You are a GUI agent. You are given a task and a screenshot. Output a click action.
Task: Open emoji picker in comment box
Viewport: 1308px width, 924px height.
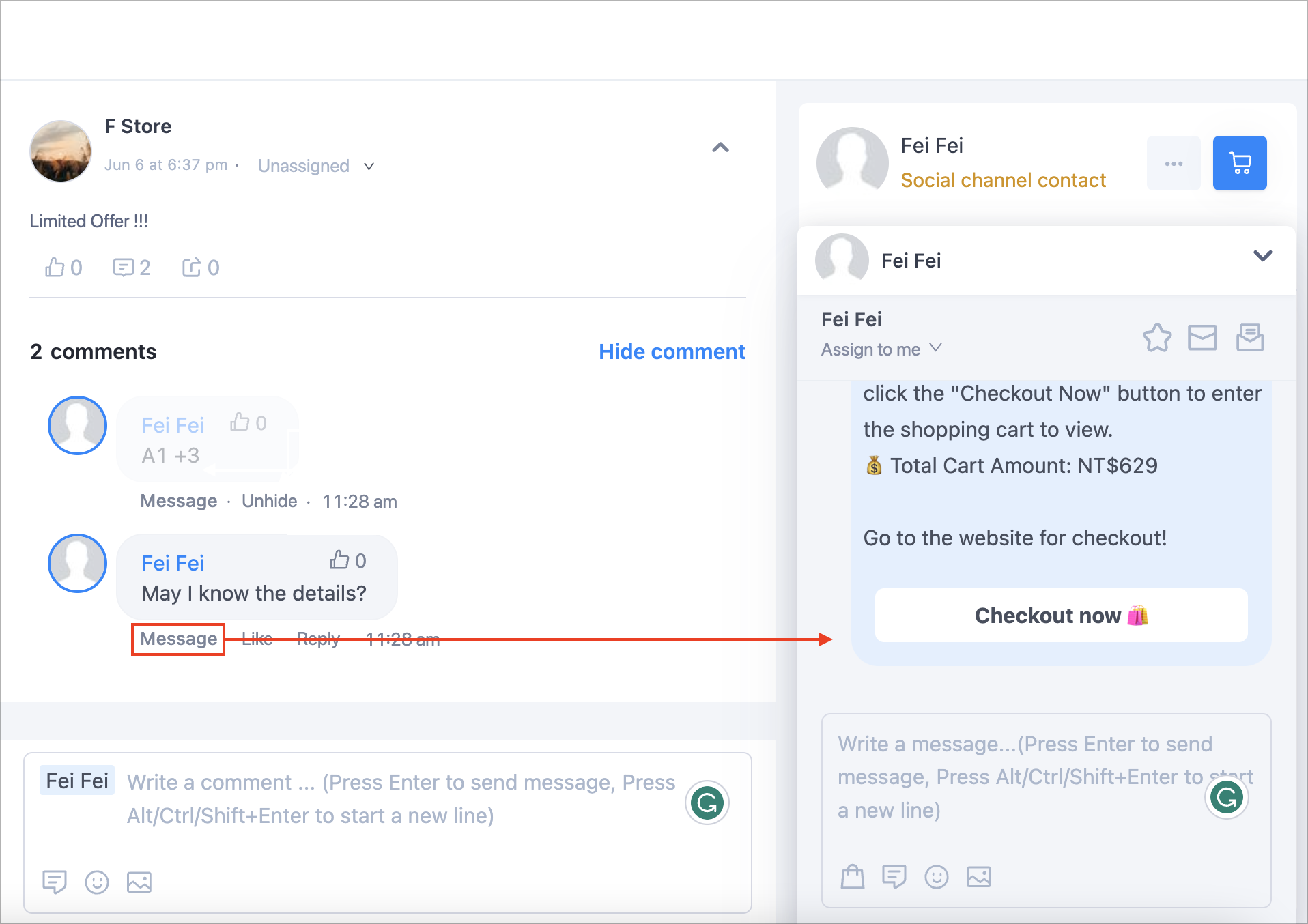pyautogui.click(x=97, y=882)
